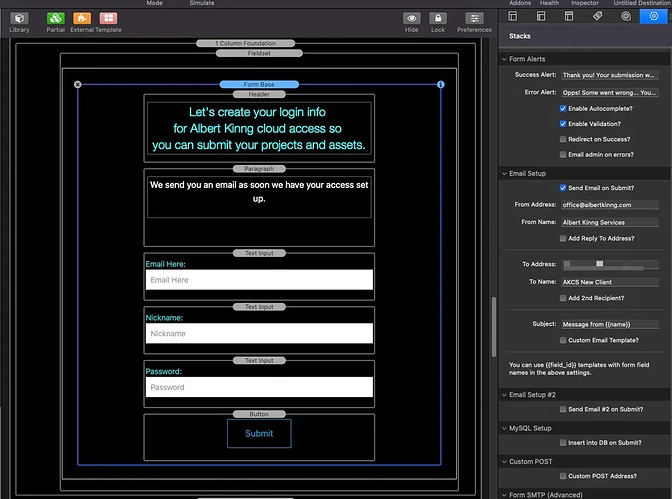Select the Header stack label
Screen dimensions: 672x499
click(259, 94)
